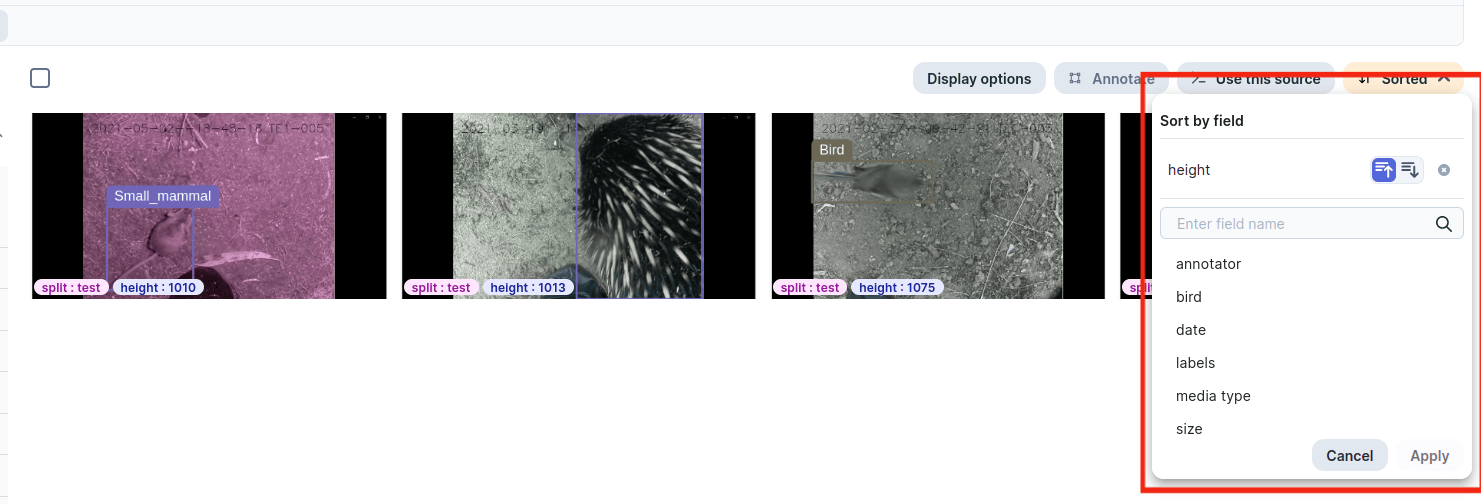This screenshot has width=1481, height=504.
Task: Click the Use this source button
Action: 1255,79
